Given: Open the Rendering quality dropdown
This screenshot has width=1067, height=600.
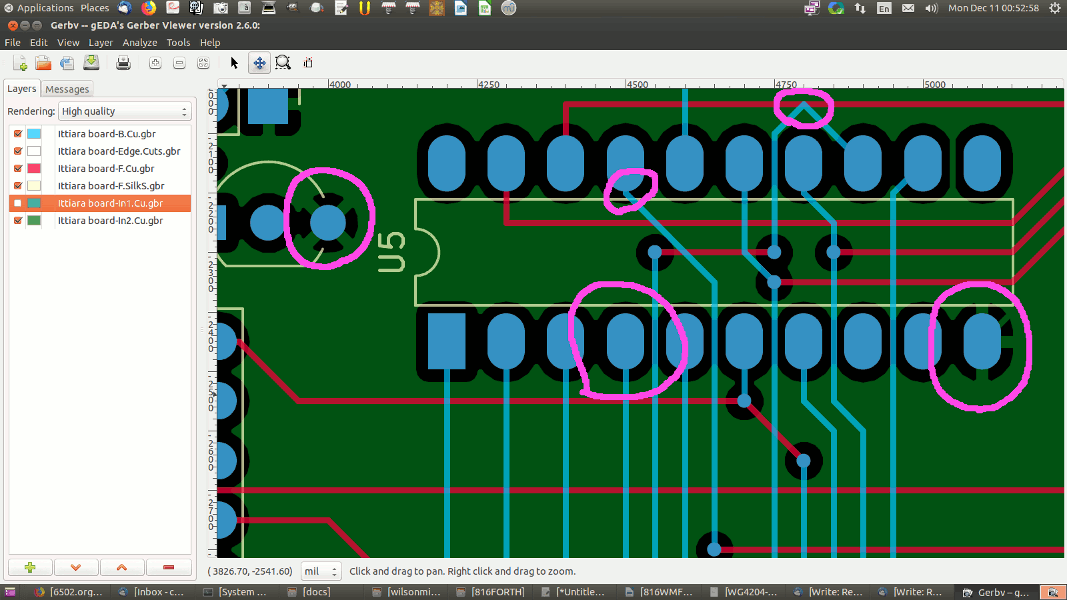Looking at the screenshot, I should (x=124, y=111).
